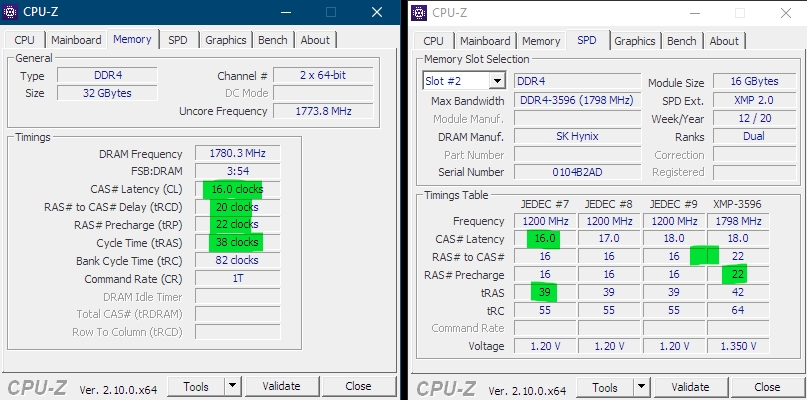Expand the Tools dropdown arrow in the left window

point(232,386)
